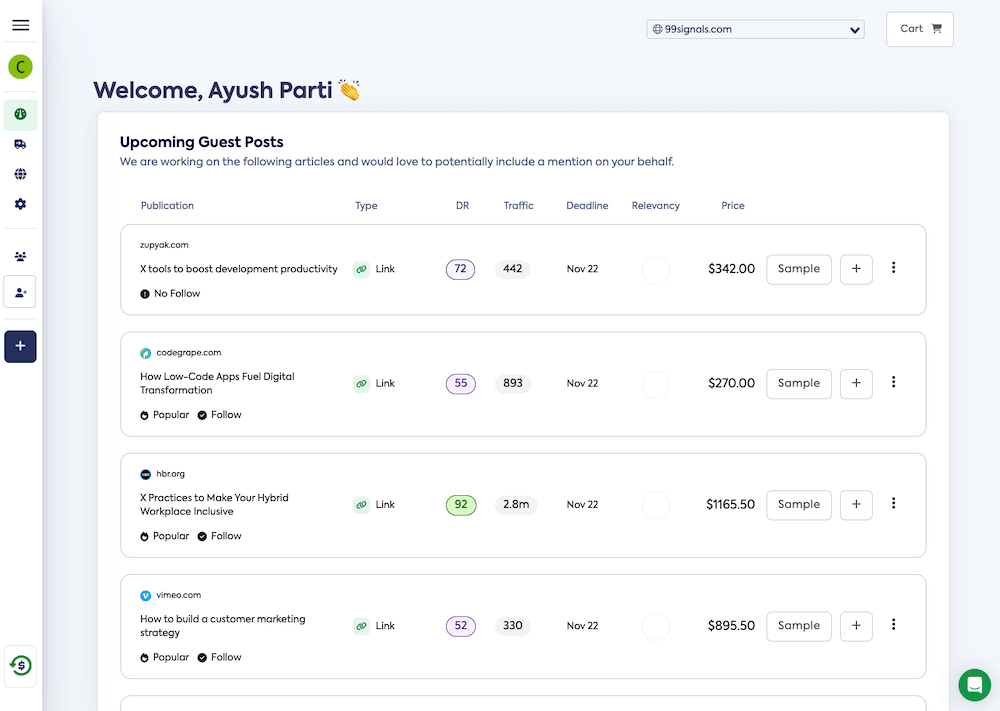Sort by the Price column header
Screen dimensions: 1000x711
(733, 206)
